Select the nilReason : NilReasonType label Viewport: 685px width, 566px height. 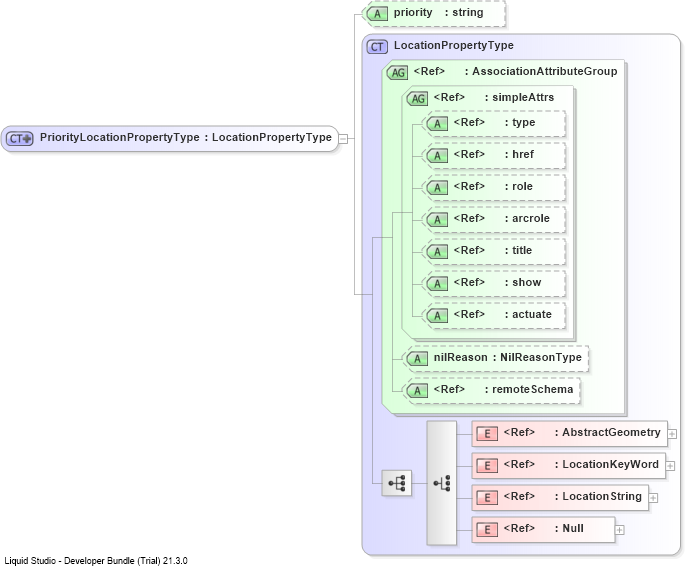(508, 357)
